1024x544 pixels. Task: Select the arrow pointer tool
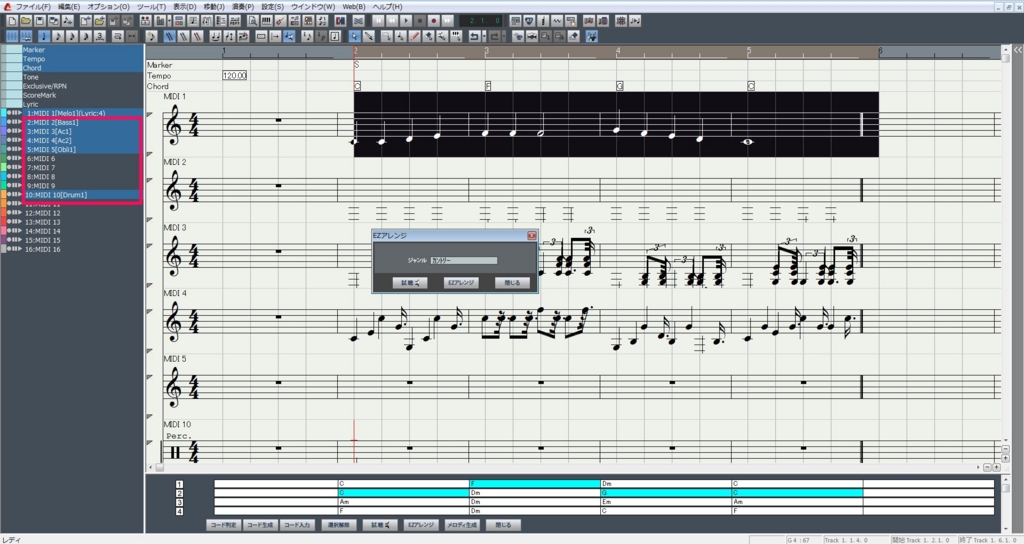point(354,37)
